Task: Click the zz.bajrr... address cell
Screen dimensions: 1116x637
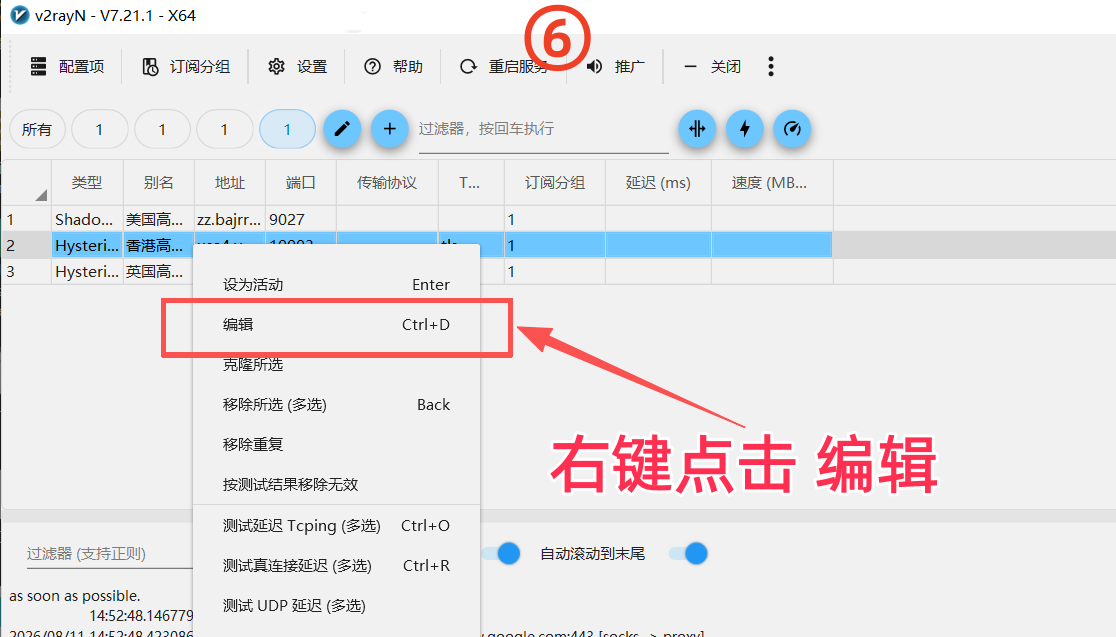Action: 230,219
